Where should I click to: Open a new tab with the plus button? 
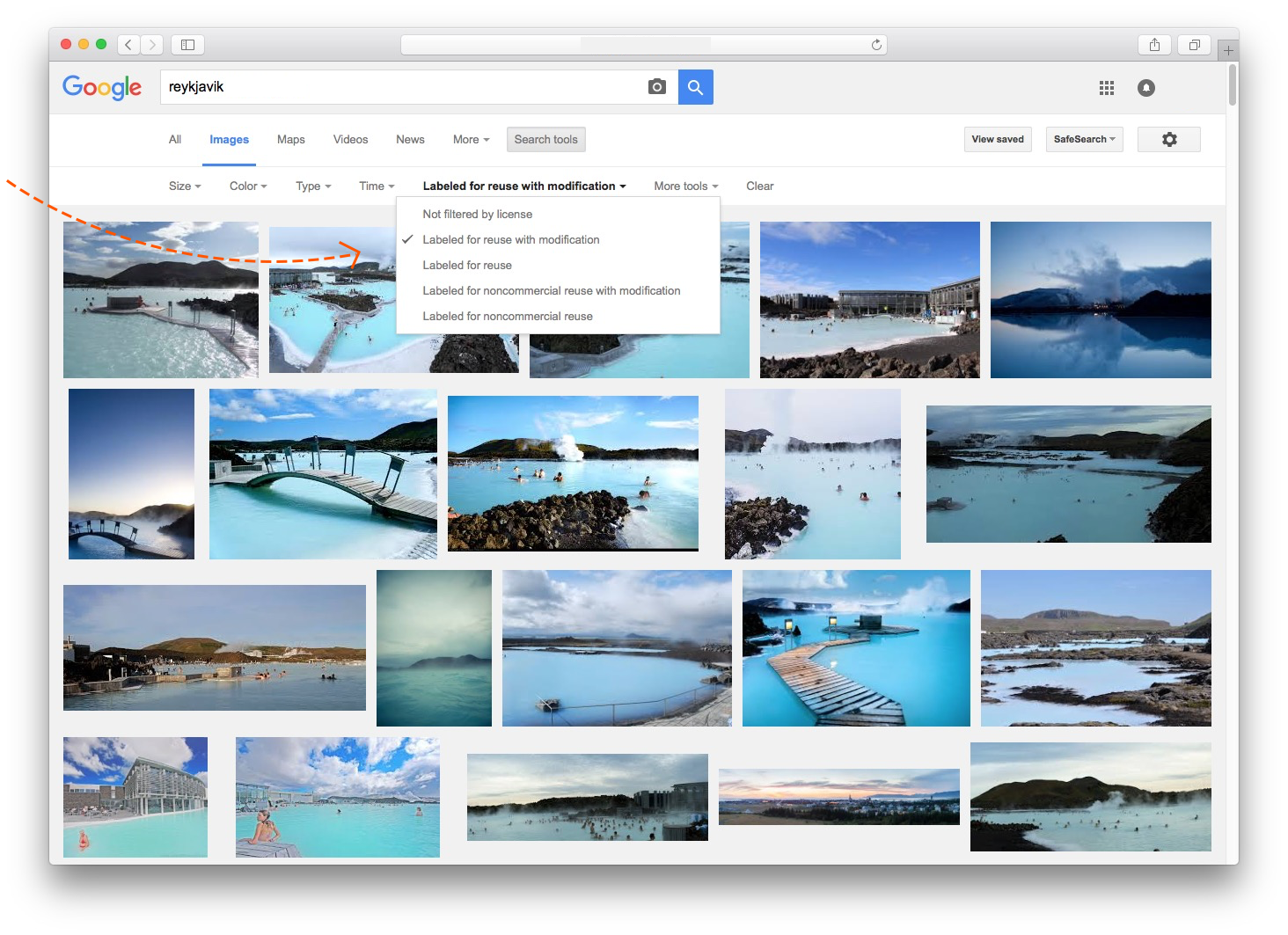(x=1228, y=51)
